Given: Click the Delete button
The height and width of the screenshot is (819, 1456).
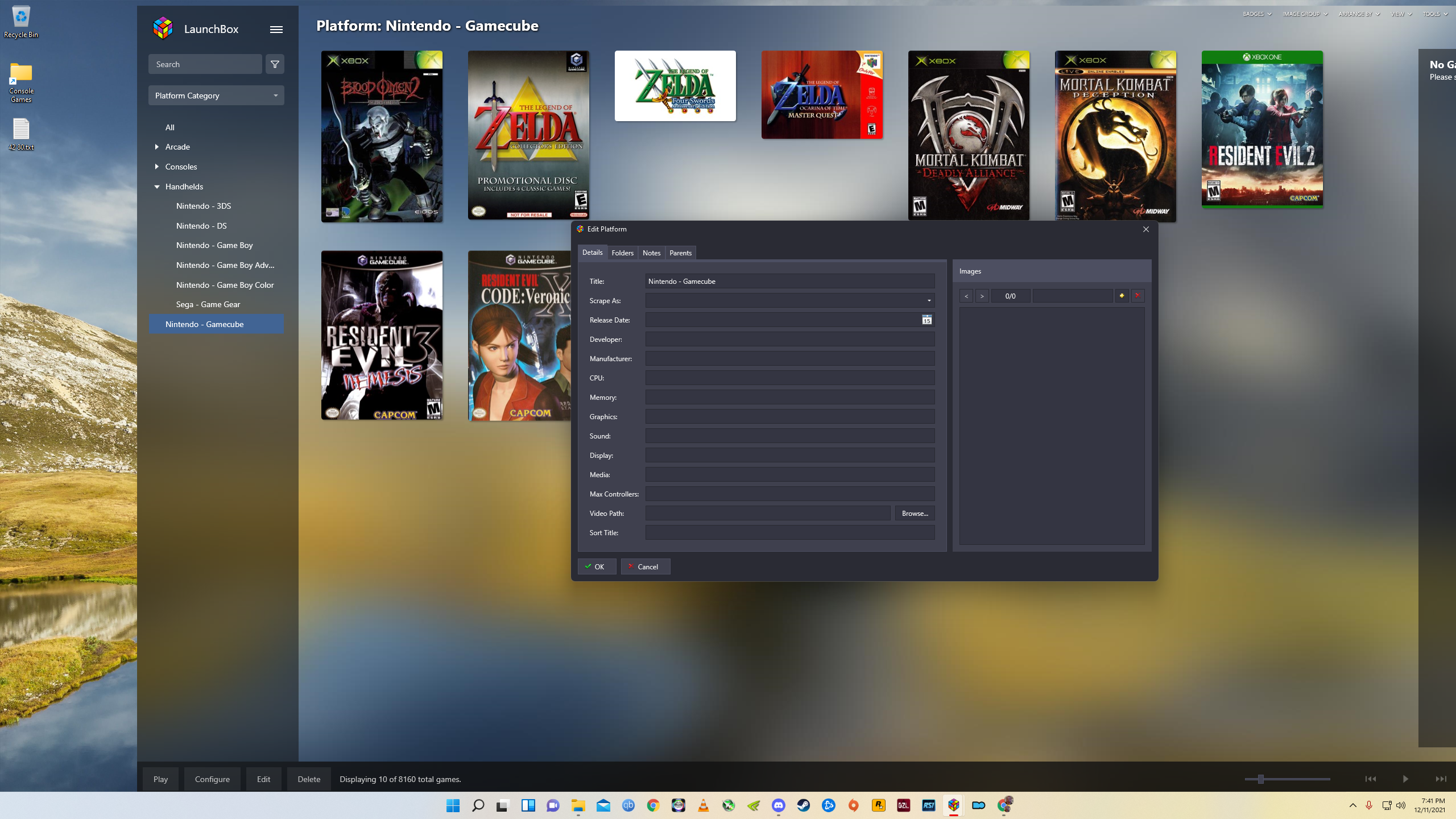Looking at the screenshot, I should (x=309, y=779).
